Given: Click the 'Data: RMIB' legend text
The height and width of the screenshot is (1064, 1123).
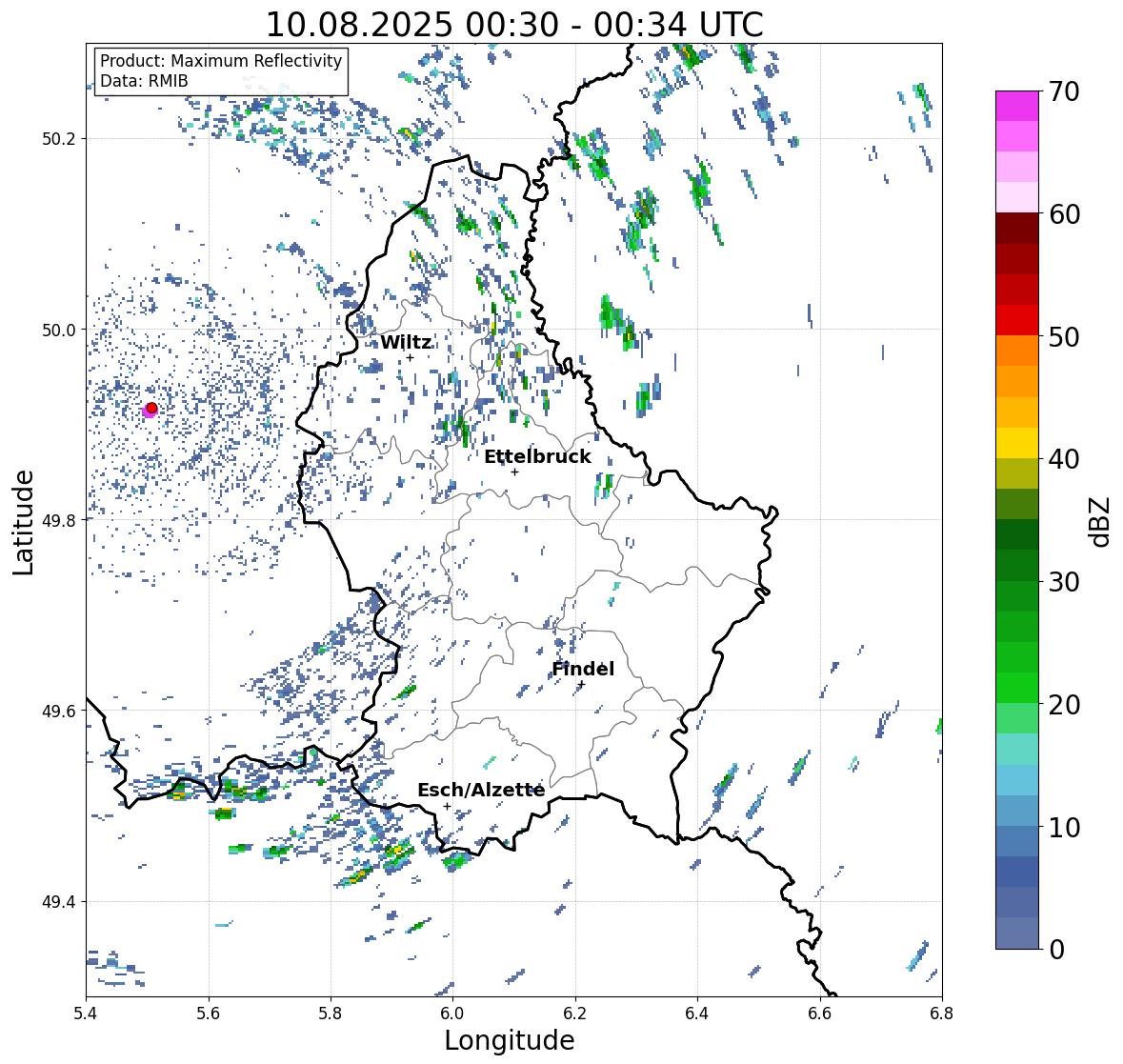Looking at the screenshot, I should pyautogui.click(x=144, y=81).
